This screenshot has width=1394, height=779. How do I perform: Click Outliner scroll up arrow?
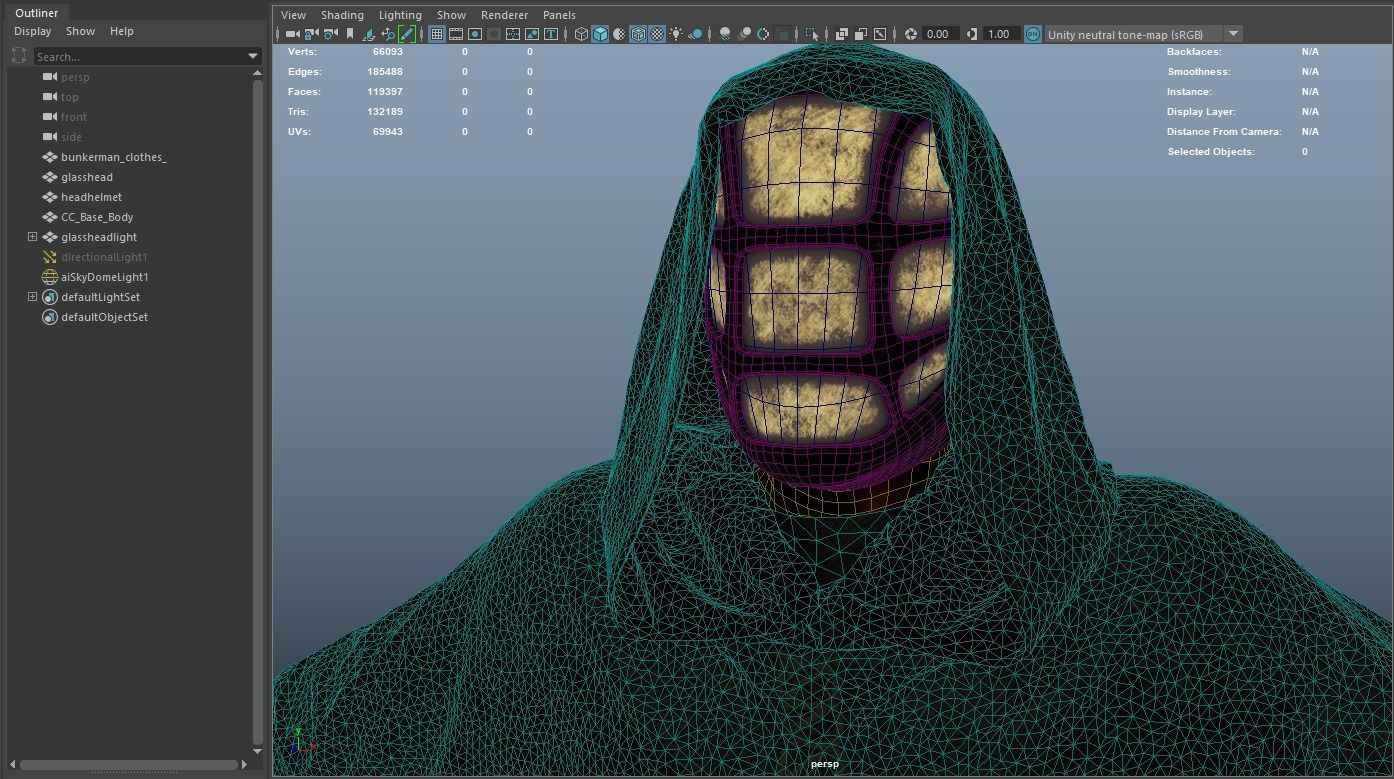(x=257, y=73)
